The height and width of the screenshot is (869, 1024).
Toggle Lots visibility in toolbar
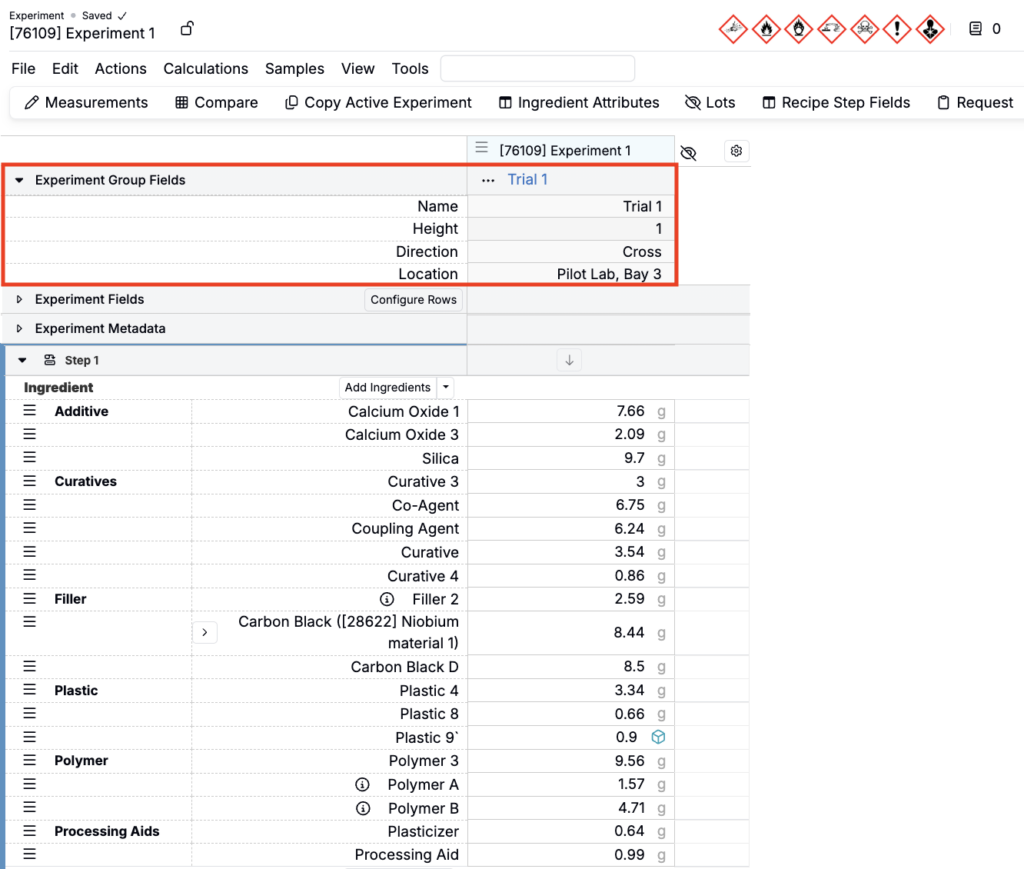[710, 102]
